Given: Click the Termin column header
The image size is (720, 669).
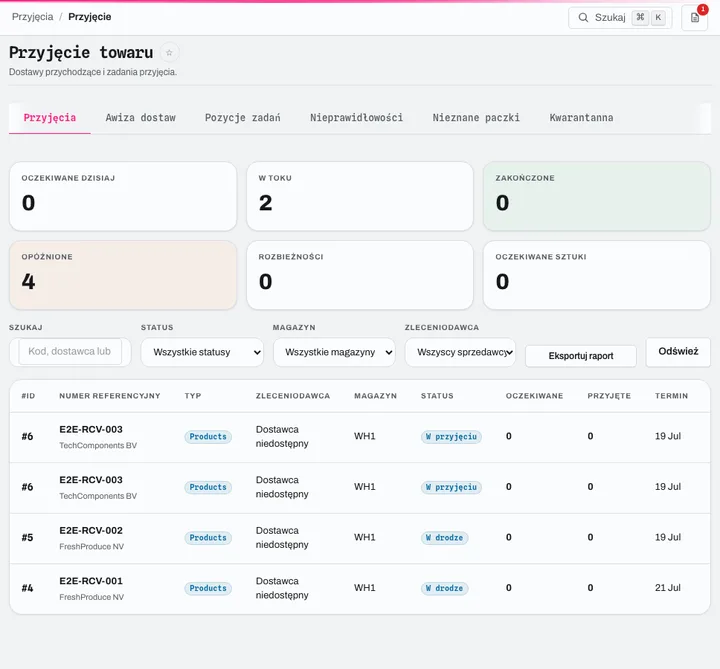Looking at the screenshot, I should [671, 396].
